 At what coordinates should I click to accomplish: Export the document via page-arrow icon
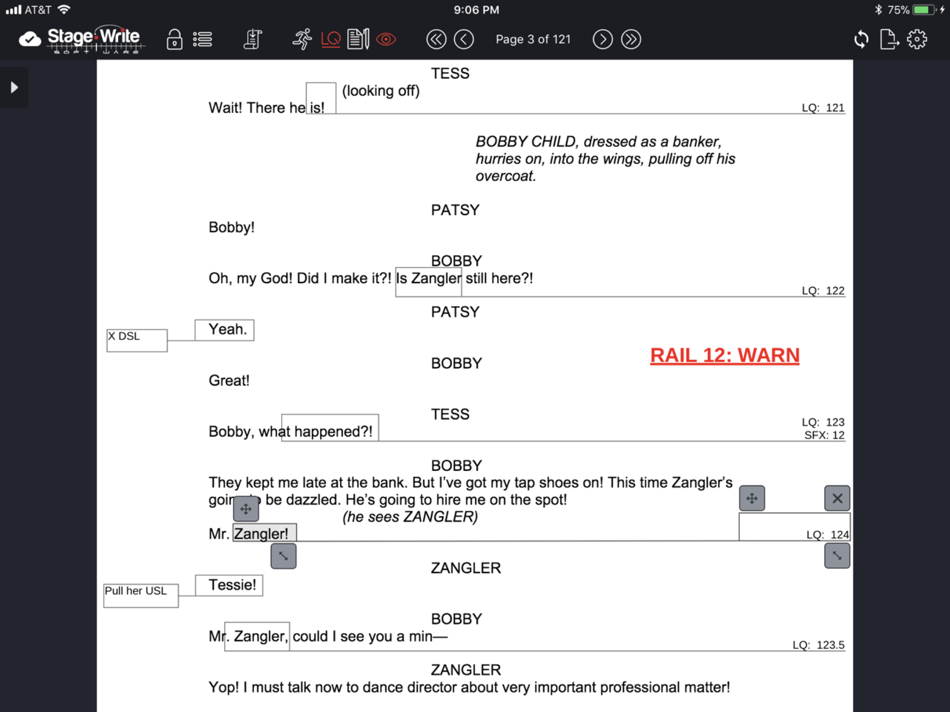888,39
